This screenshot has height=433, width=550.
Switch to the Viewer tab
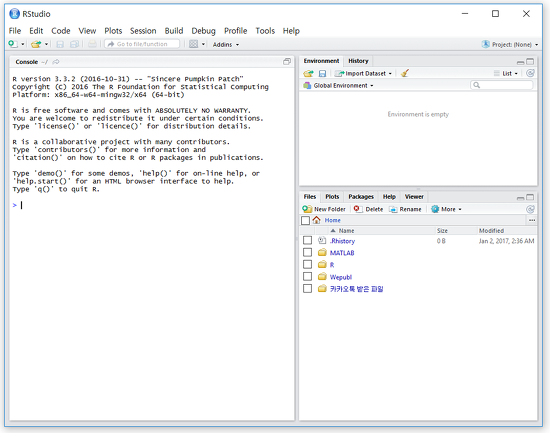[x=414, y=197]
